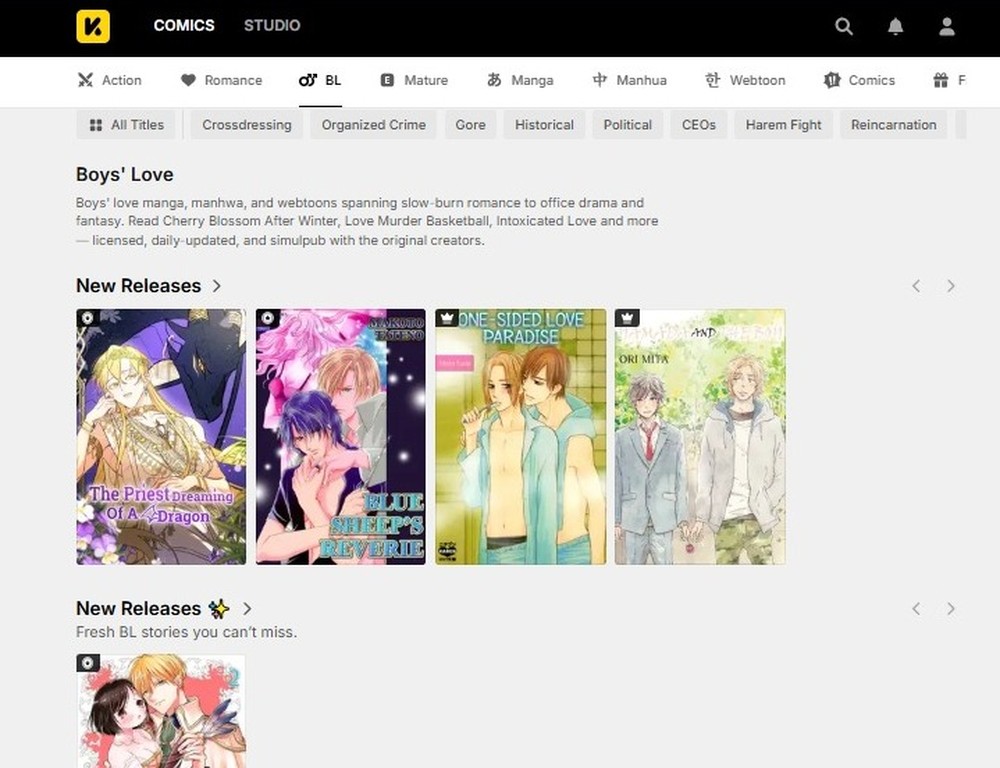Click the Manhua character icon

coord(599,80)
